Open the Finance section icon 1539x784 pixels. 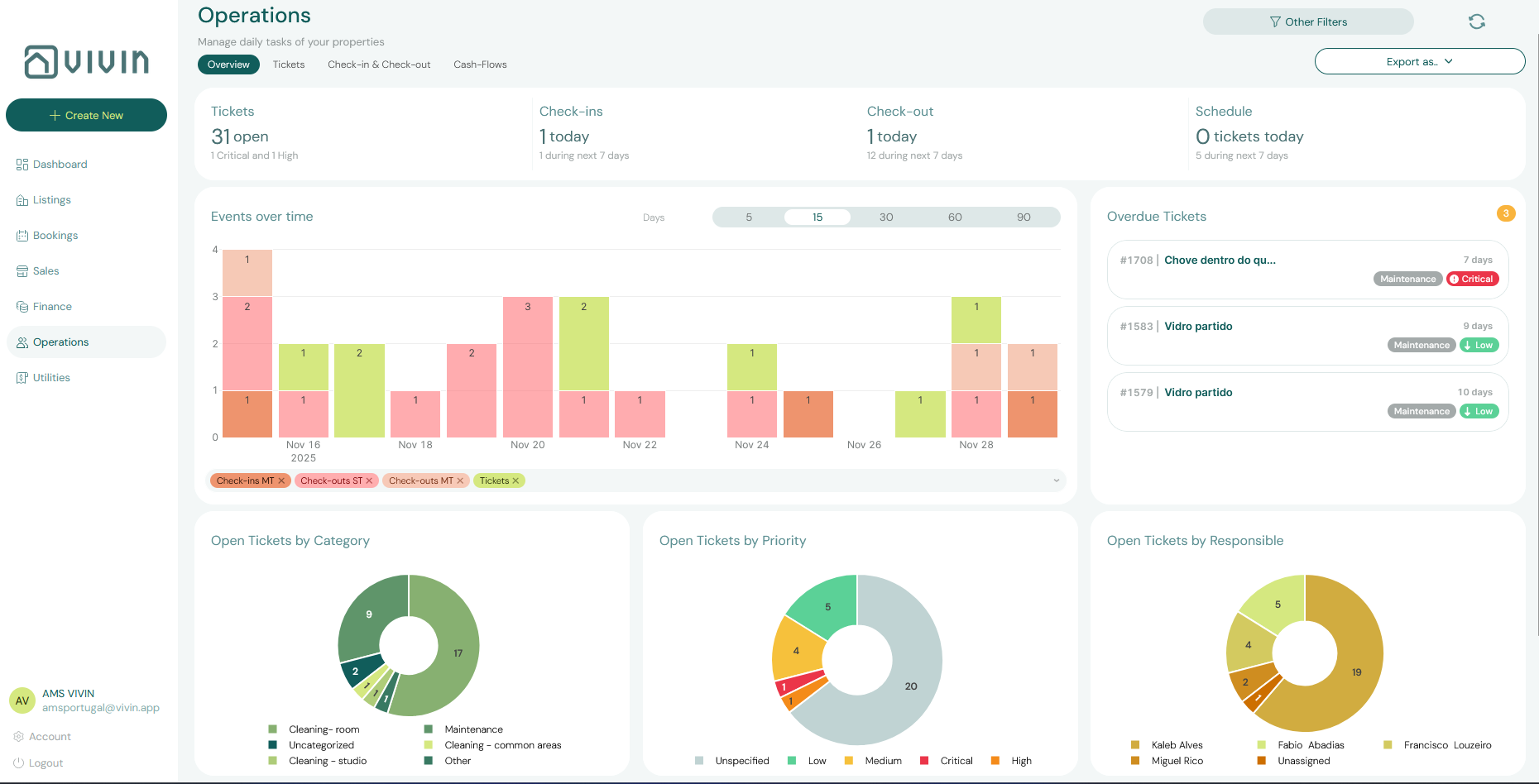(x=22, y=306)
